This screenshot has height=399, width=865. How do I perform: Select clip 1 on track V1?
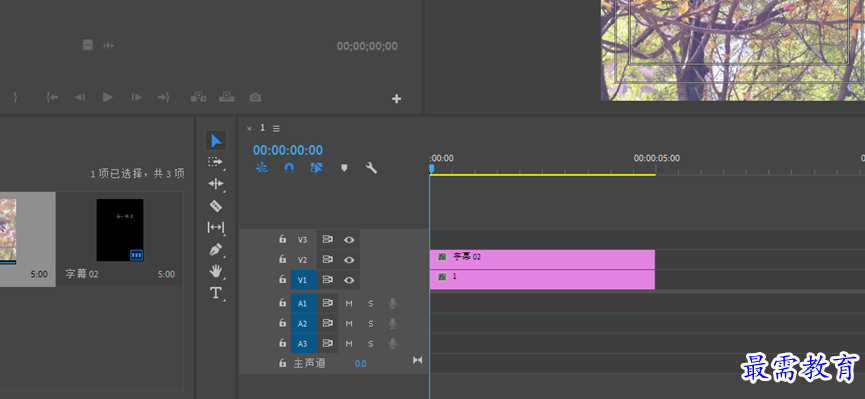(542, 280)
